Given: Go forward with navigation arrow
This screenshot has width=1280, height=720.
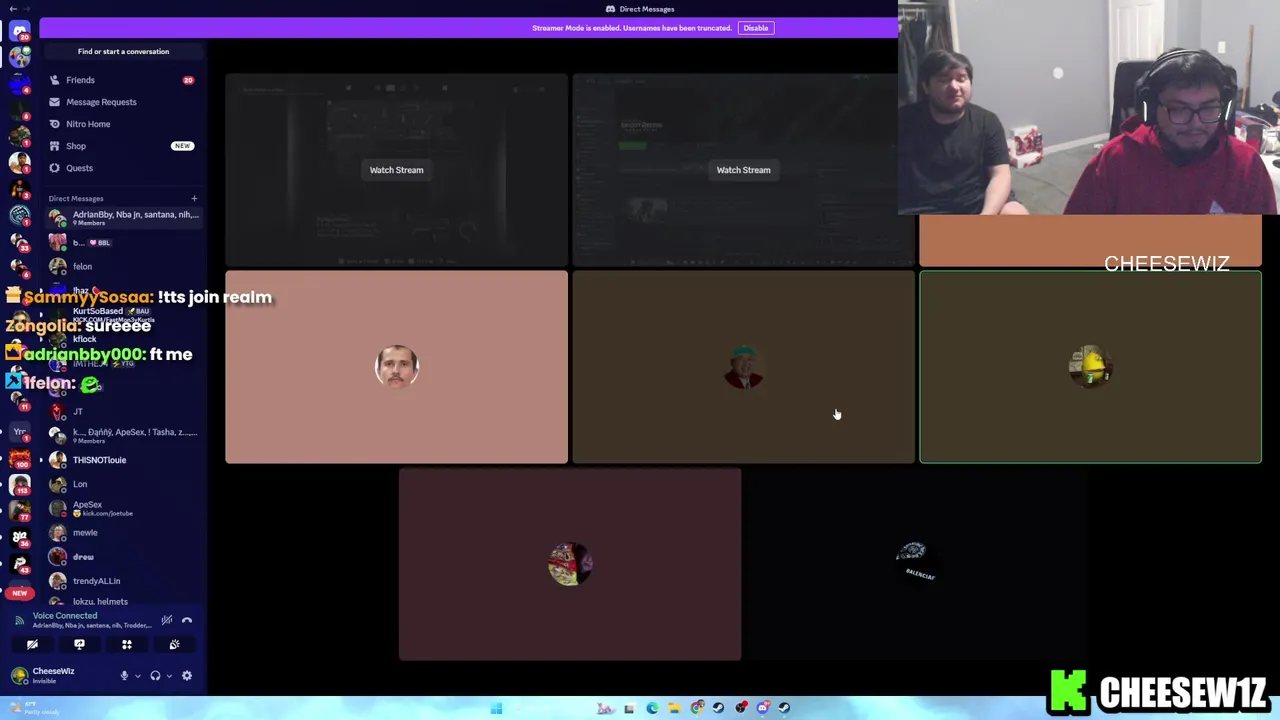Looking at the screenshot, I should 27,8.
